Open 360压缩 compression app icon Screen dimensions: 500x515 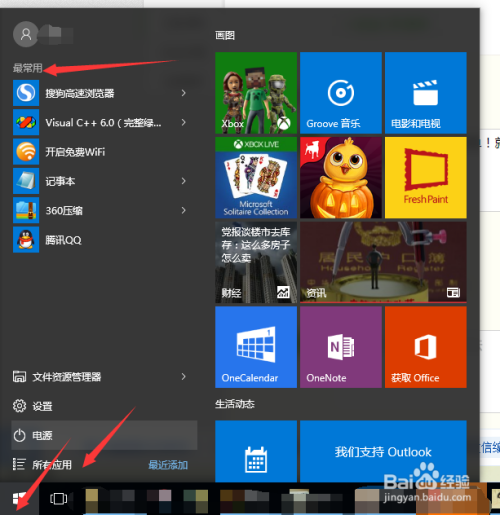(26, 210)
